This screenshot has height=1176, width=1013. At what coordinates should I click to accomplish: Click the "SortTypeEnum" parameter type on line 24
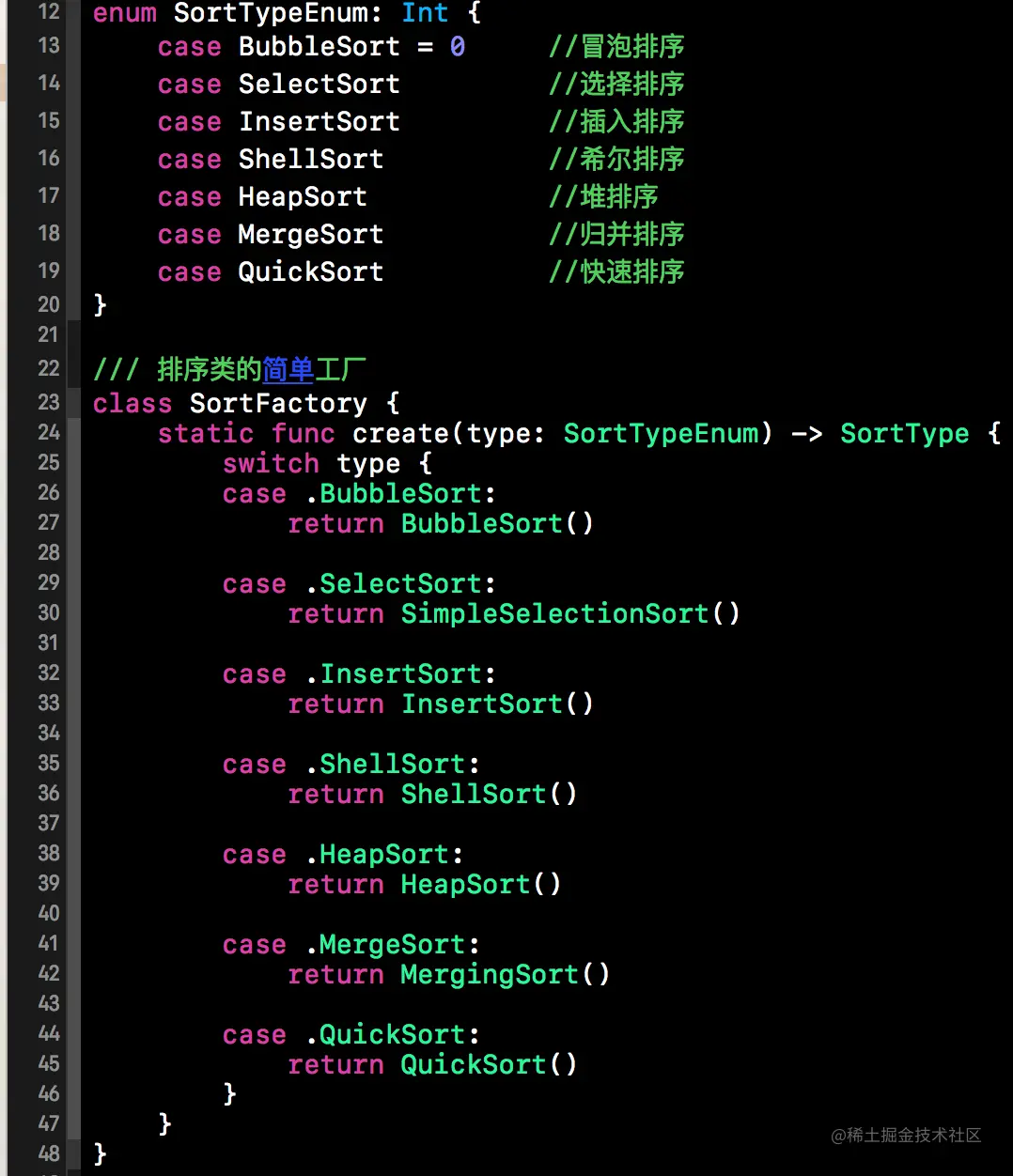coord(661,433)
